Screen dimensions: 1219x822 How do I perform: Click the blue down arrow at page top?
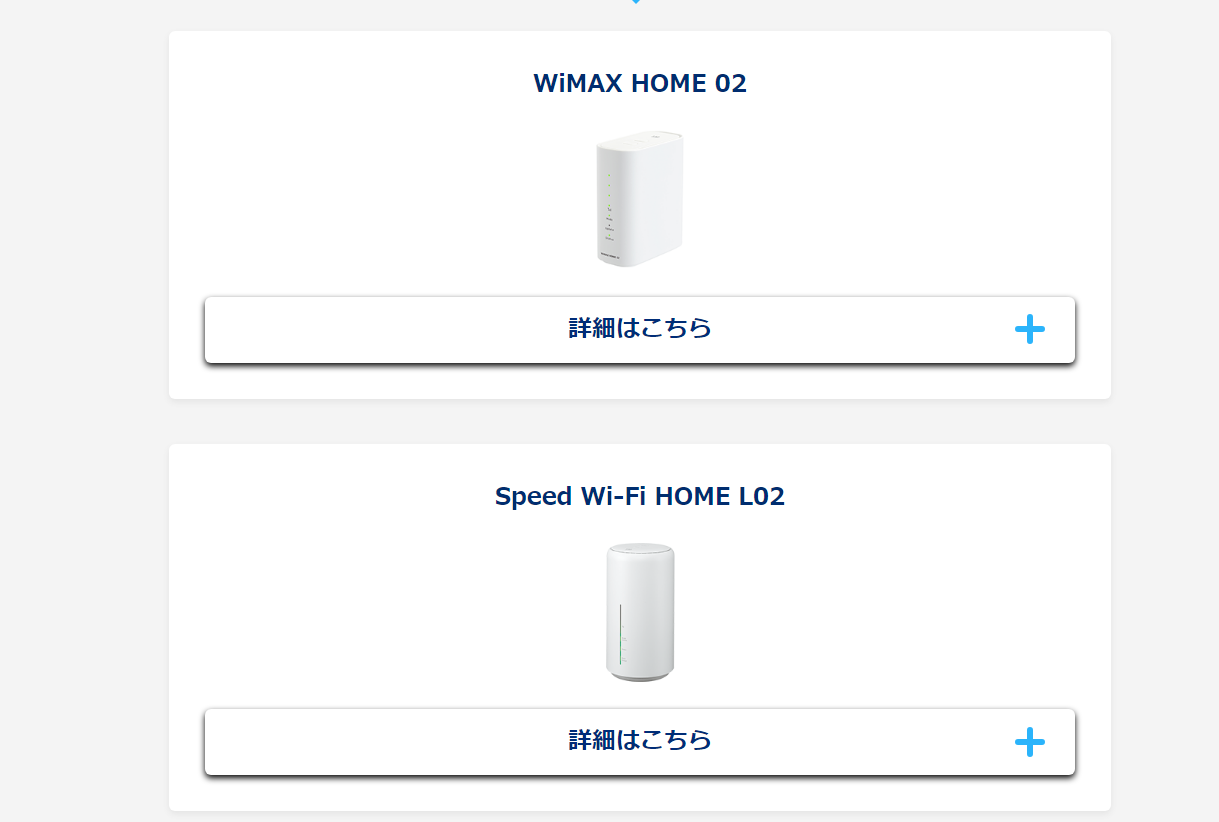tap(636, 2)
